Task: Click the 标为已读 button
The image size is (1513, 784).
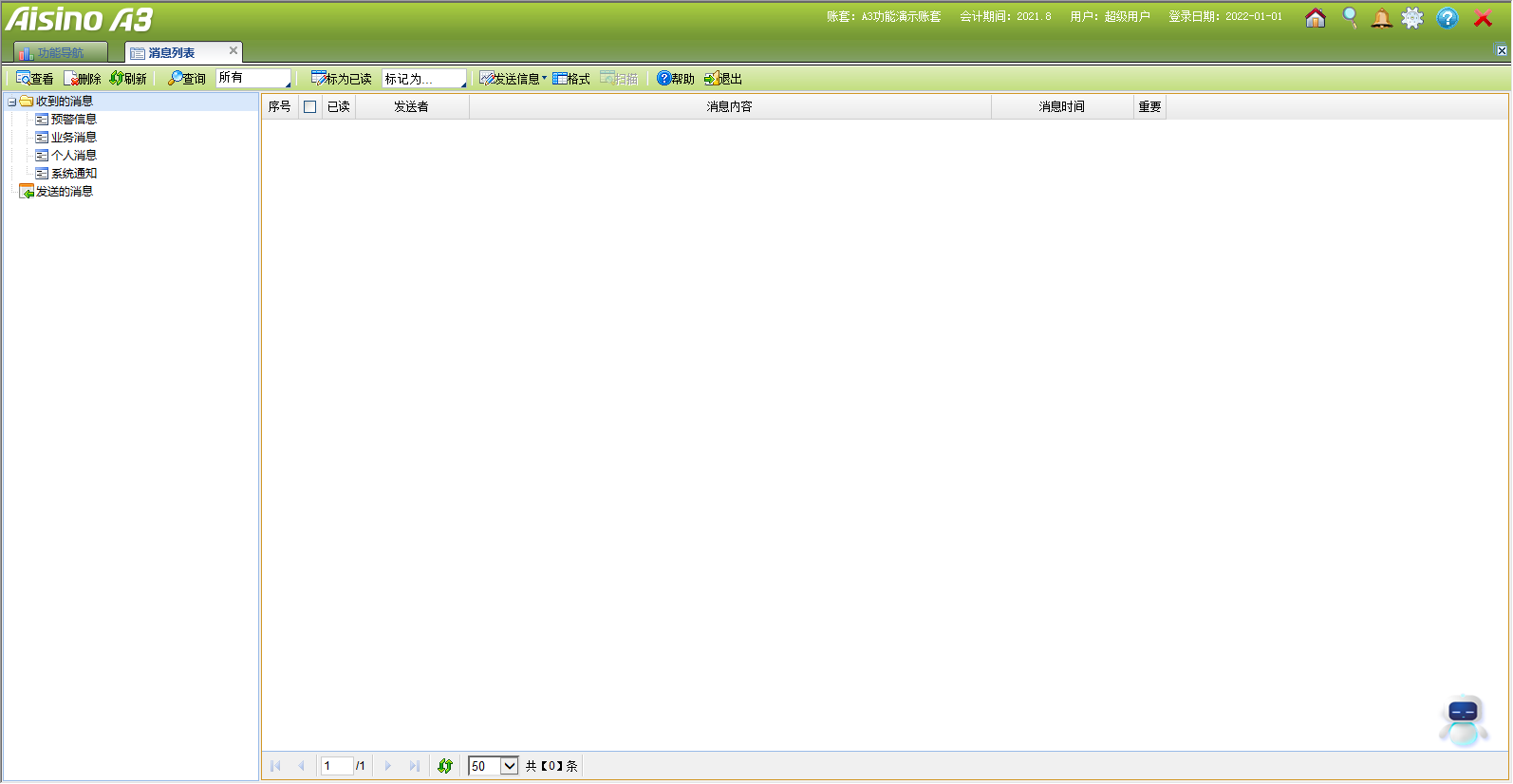Action: click(342, 79)
